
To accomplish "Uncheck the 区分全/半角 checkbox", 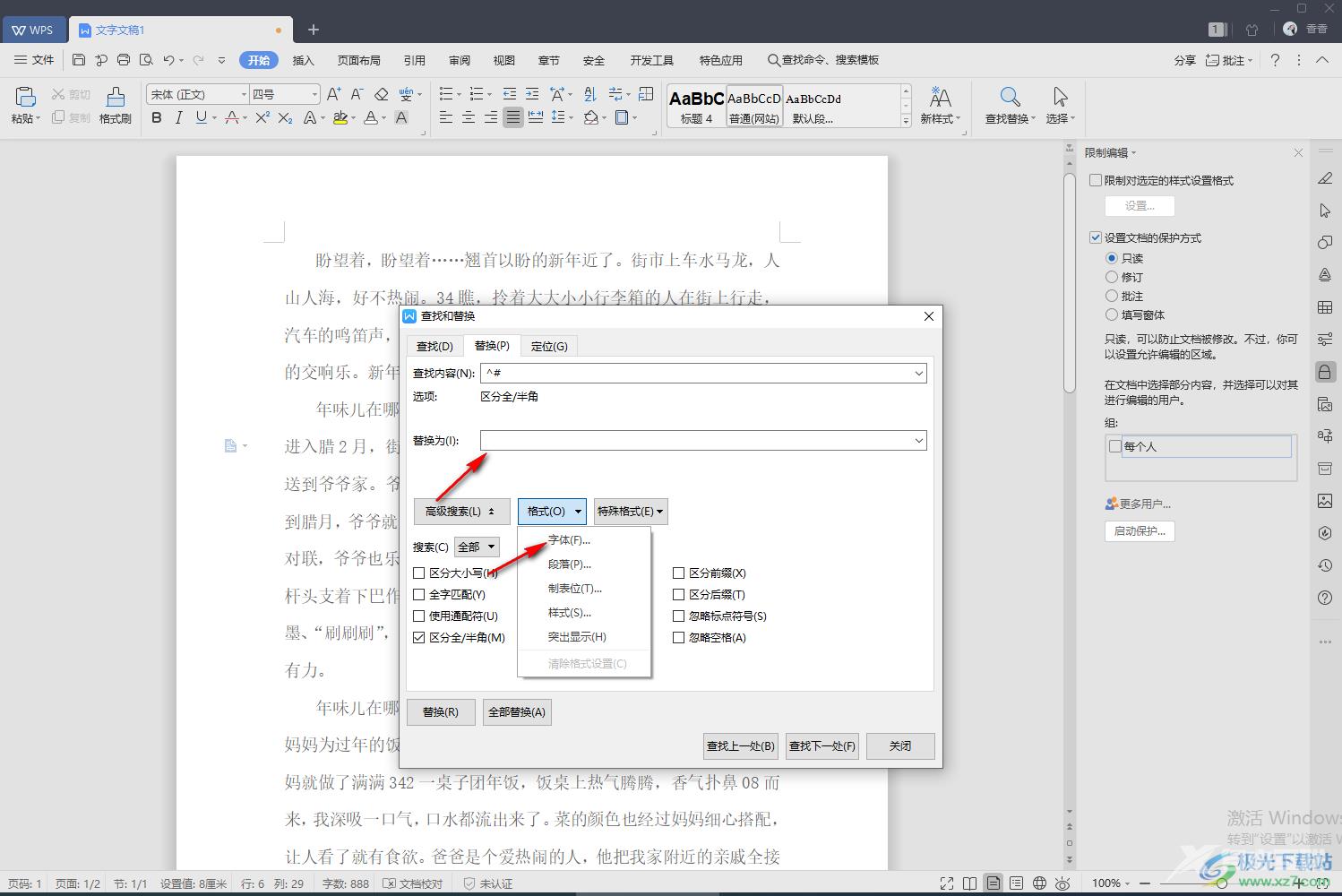I will (x=418, y=638).
